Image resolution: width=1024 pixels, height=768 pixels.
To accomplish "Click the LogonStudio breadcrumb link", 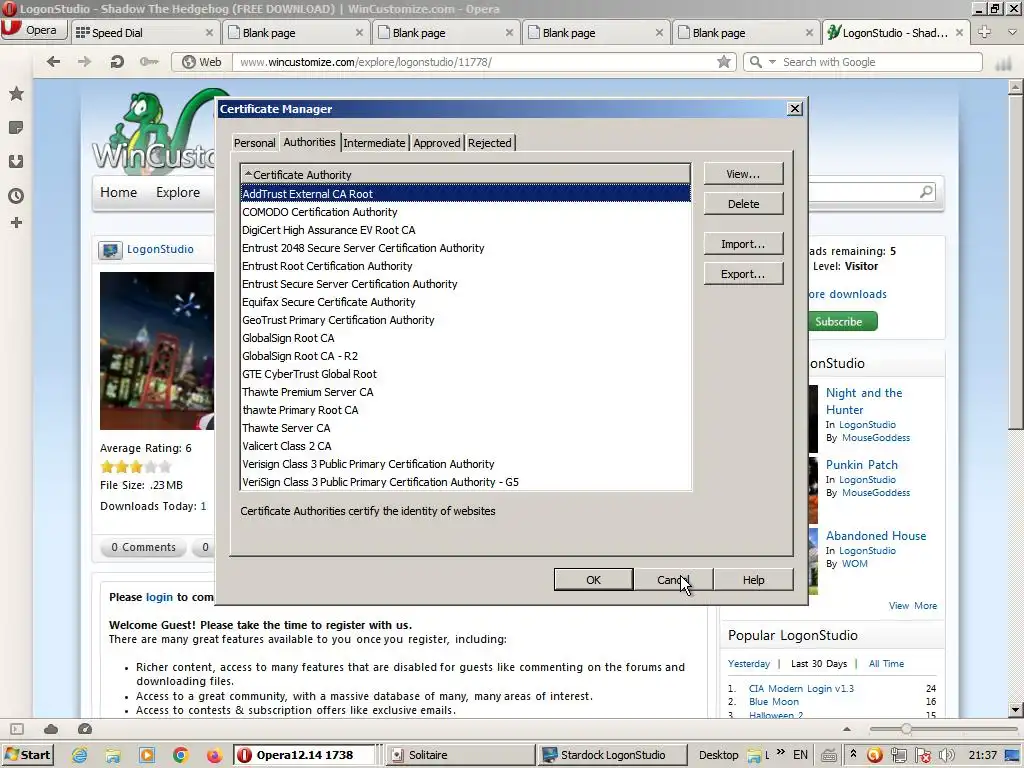I will [x=160, y=249].
